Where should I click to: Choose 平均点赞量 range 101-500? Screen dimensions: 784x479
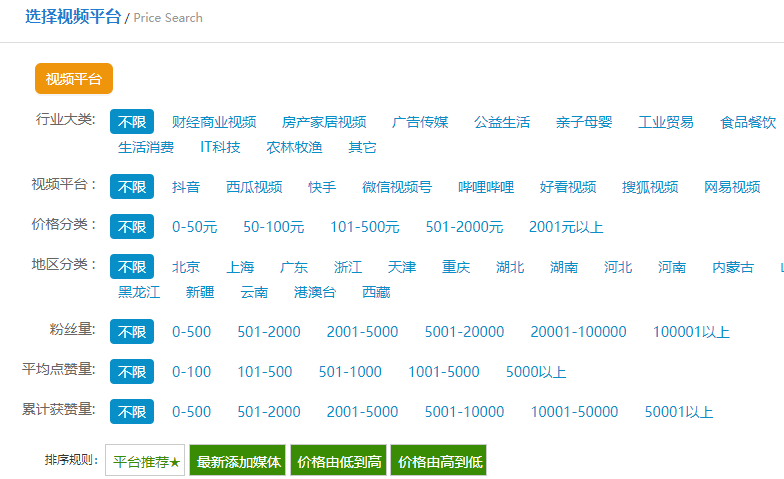click(265, 372)
